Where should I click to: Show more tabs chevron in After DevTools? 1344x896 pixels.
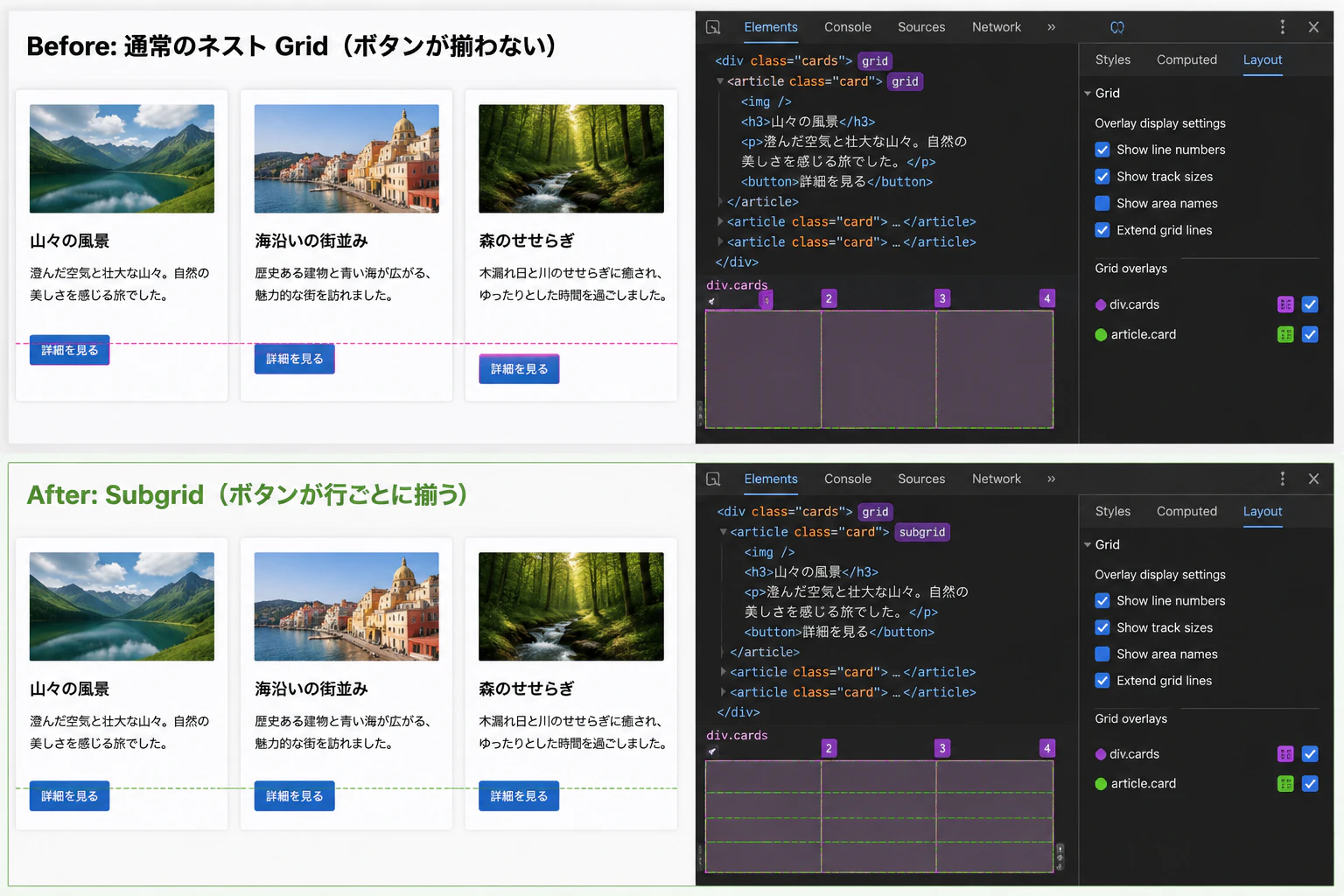pos(1051,479)
